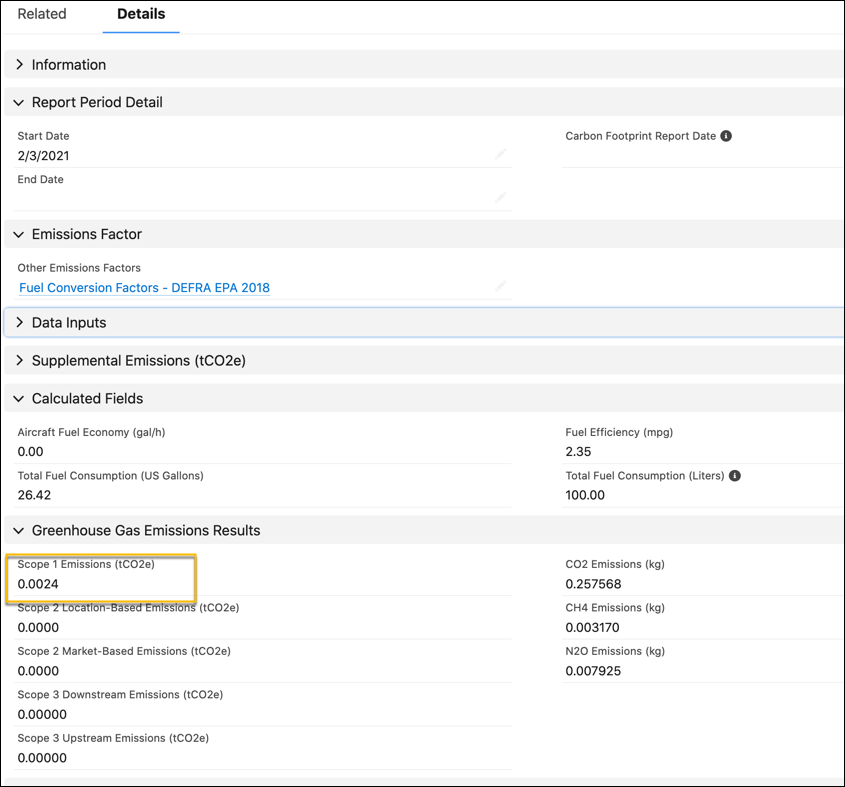
Task: Click Scope 2 Location-Based Emissions label
Action: pyautogui.click(x=128, y=608)
